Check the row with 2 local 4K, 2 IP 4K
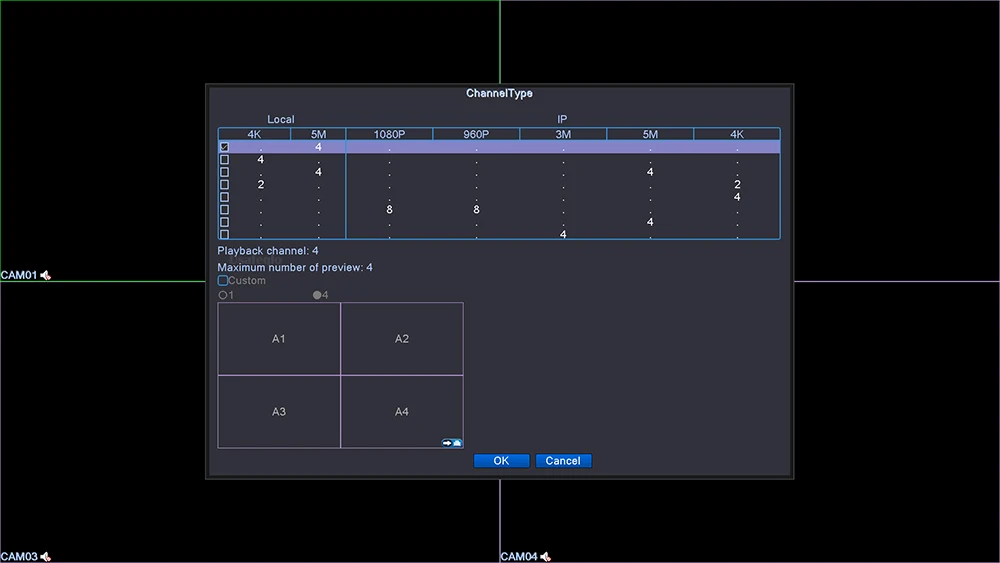Screen dimensions: 1000x563 click(224, 184)
